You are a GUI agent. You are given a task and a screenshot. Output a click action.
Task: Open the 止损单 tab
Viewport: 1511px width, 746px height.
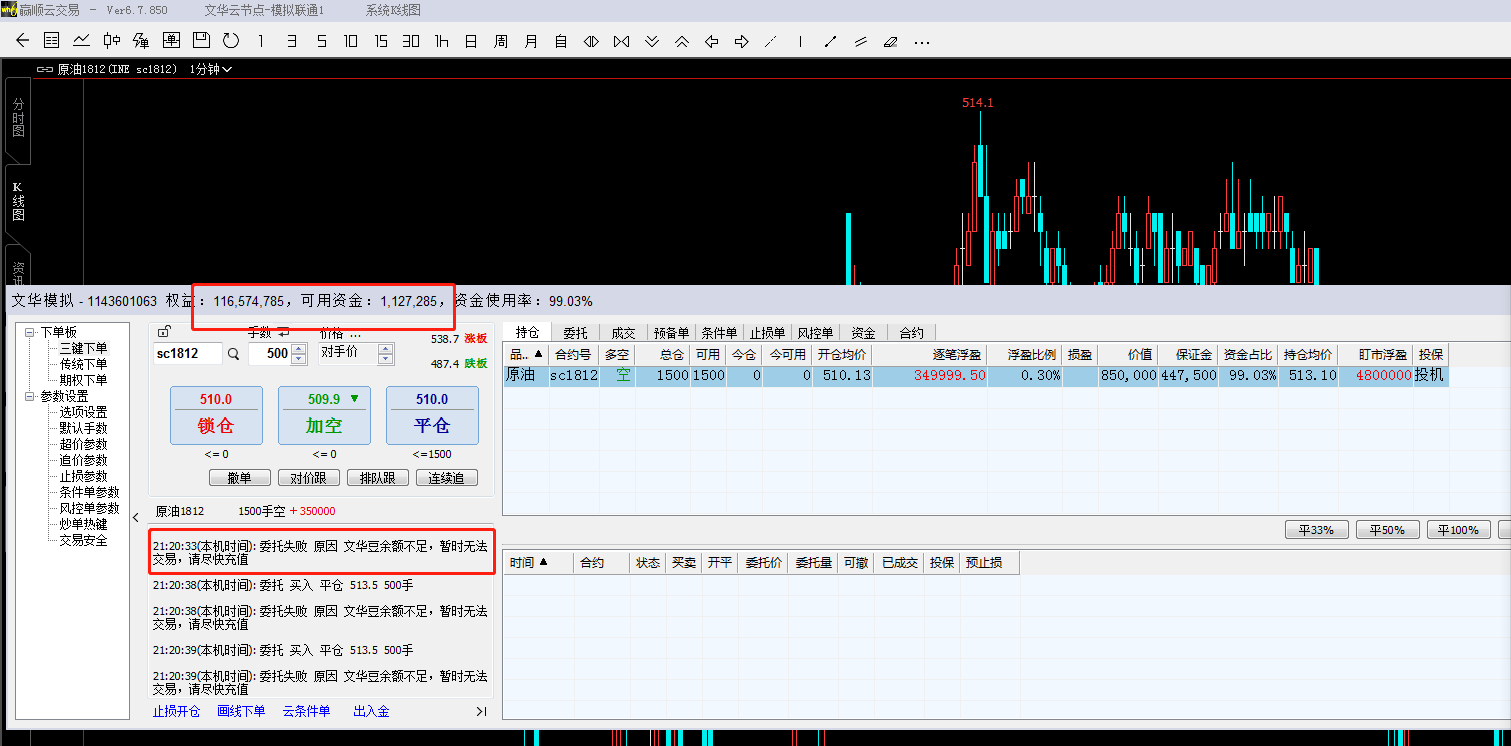click(767, 333)
